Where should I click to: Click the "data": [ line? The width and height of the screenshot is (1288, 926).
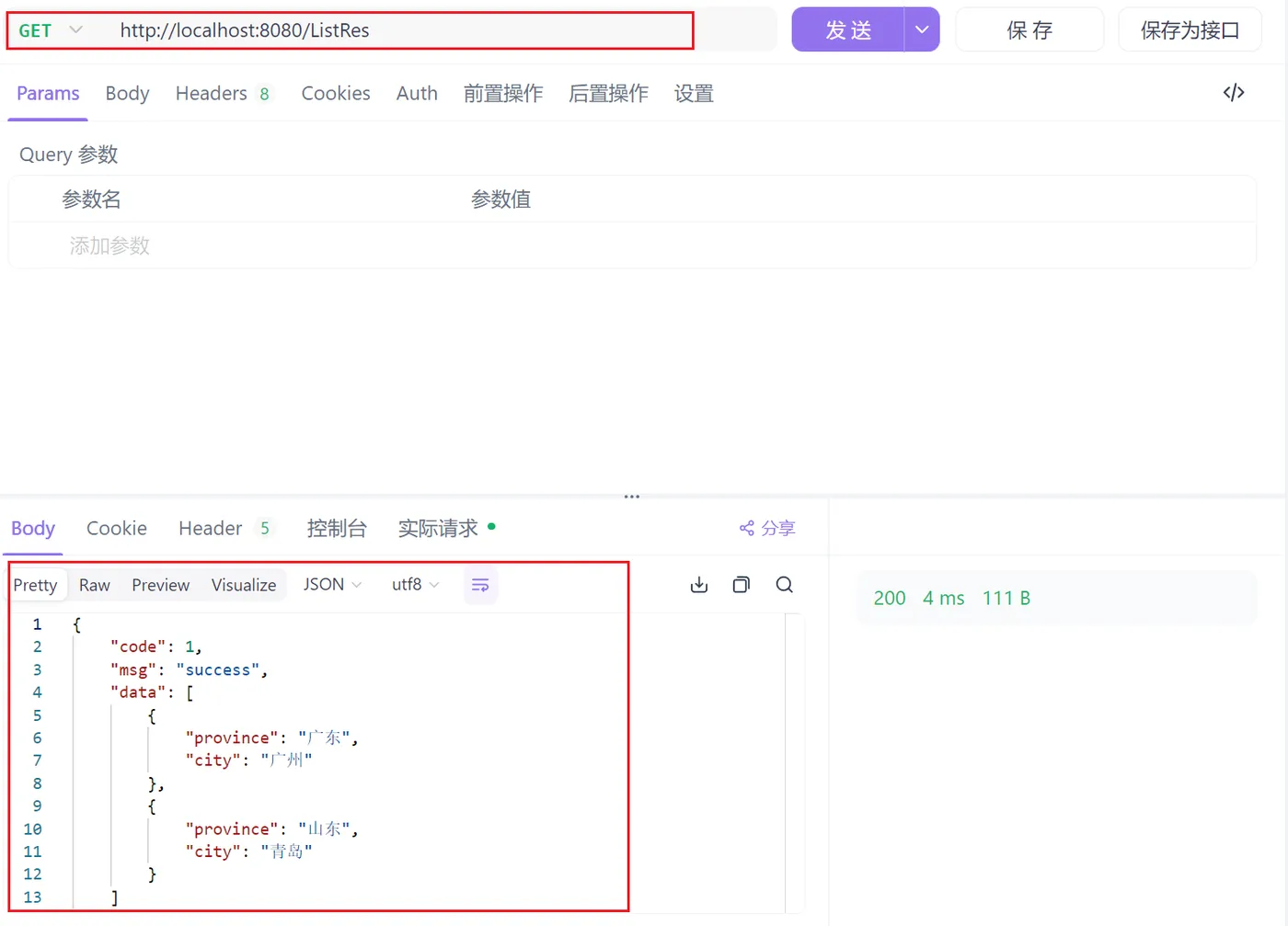tap(152, 692)
